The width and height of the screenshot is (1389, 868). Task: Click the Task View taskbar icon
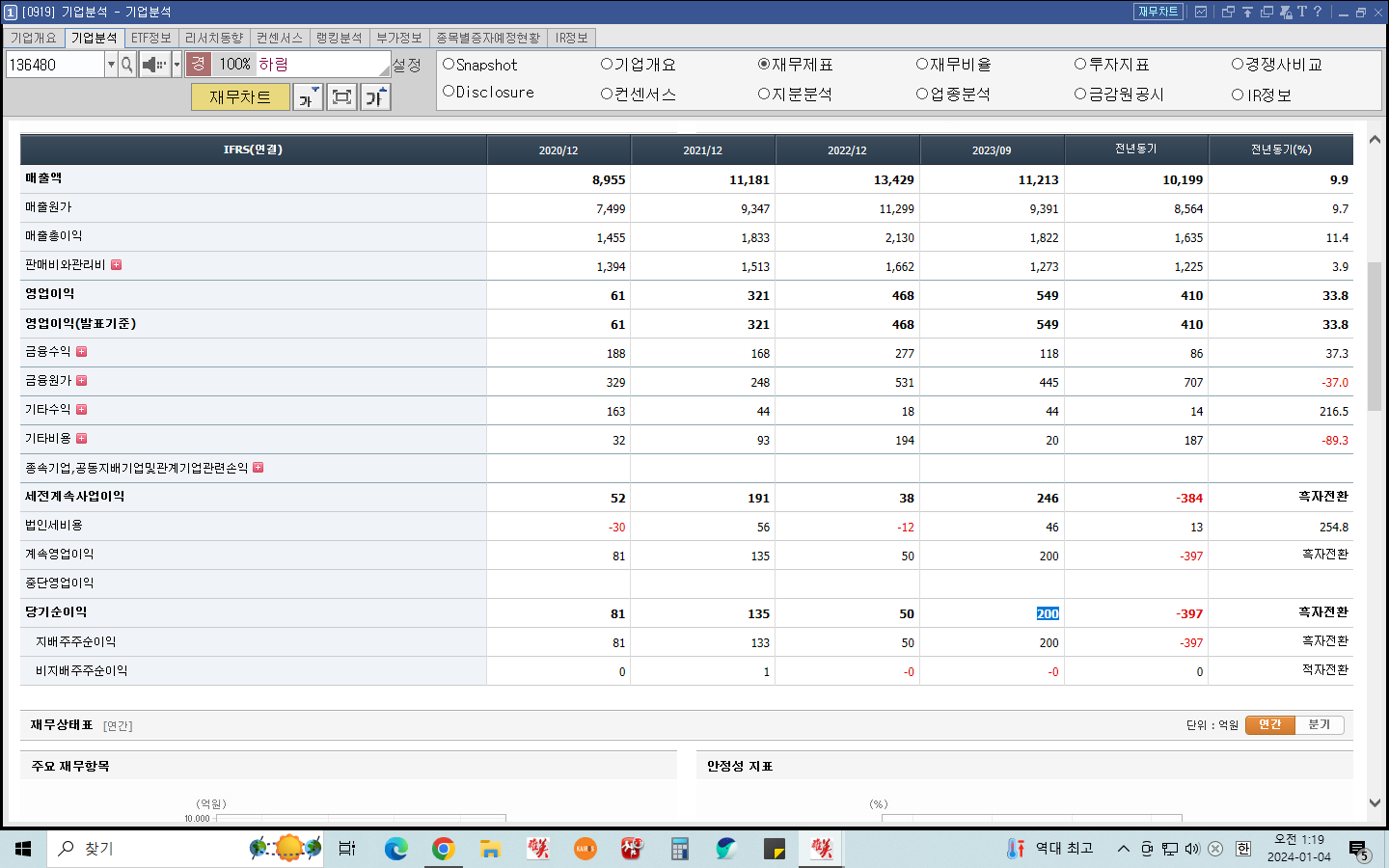click(x=347, y=849)
